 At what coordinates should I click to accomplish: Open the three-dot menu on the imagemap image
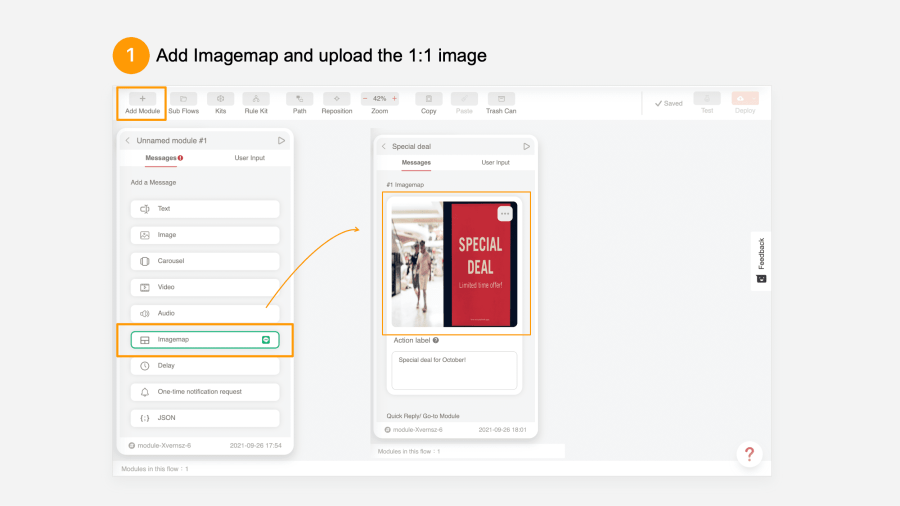pos(505,213)
